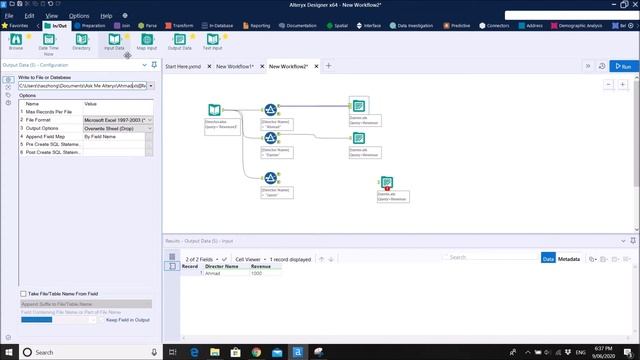Click the Input Data node on the canvas
Screen dimensions: 640x360
214,110
